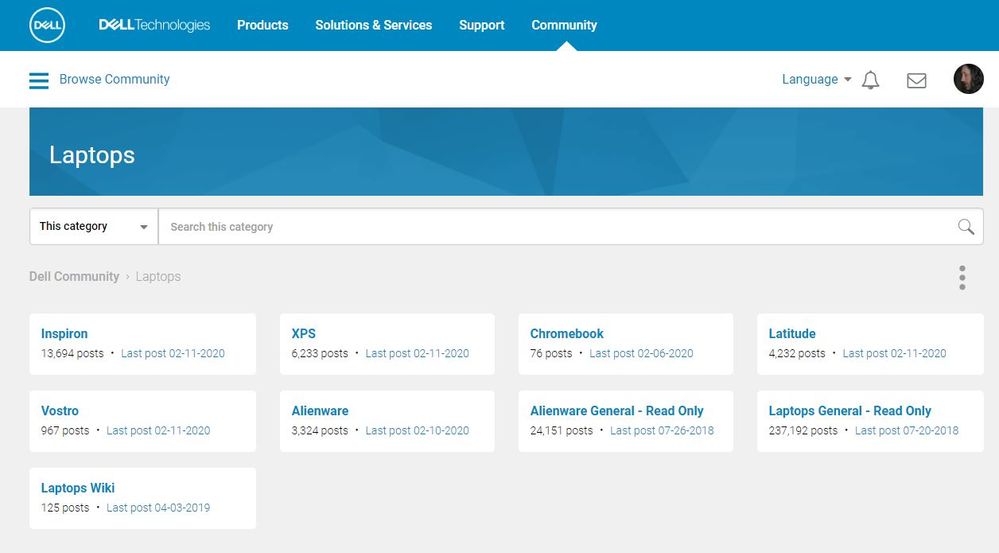Click the Laptops breadcrumb
Image resolution: width=999 pixels, height=553 pixels.
pos(158,276)
